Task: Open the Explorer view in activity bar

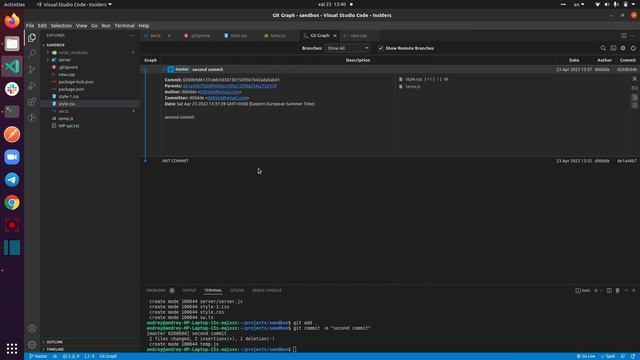Action: (32, 38)
